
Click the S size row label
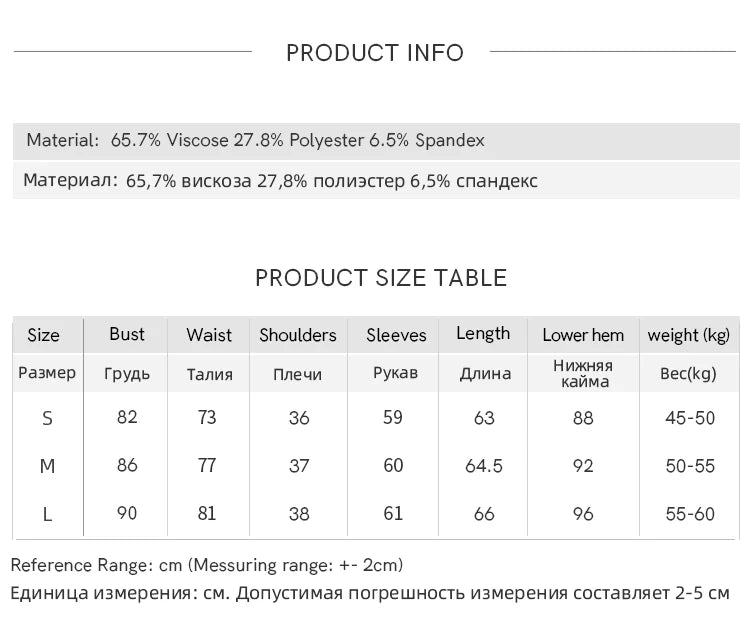coord(47,418)
